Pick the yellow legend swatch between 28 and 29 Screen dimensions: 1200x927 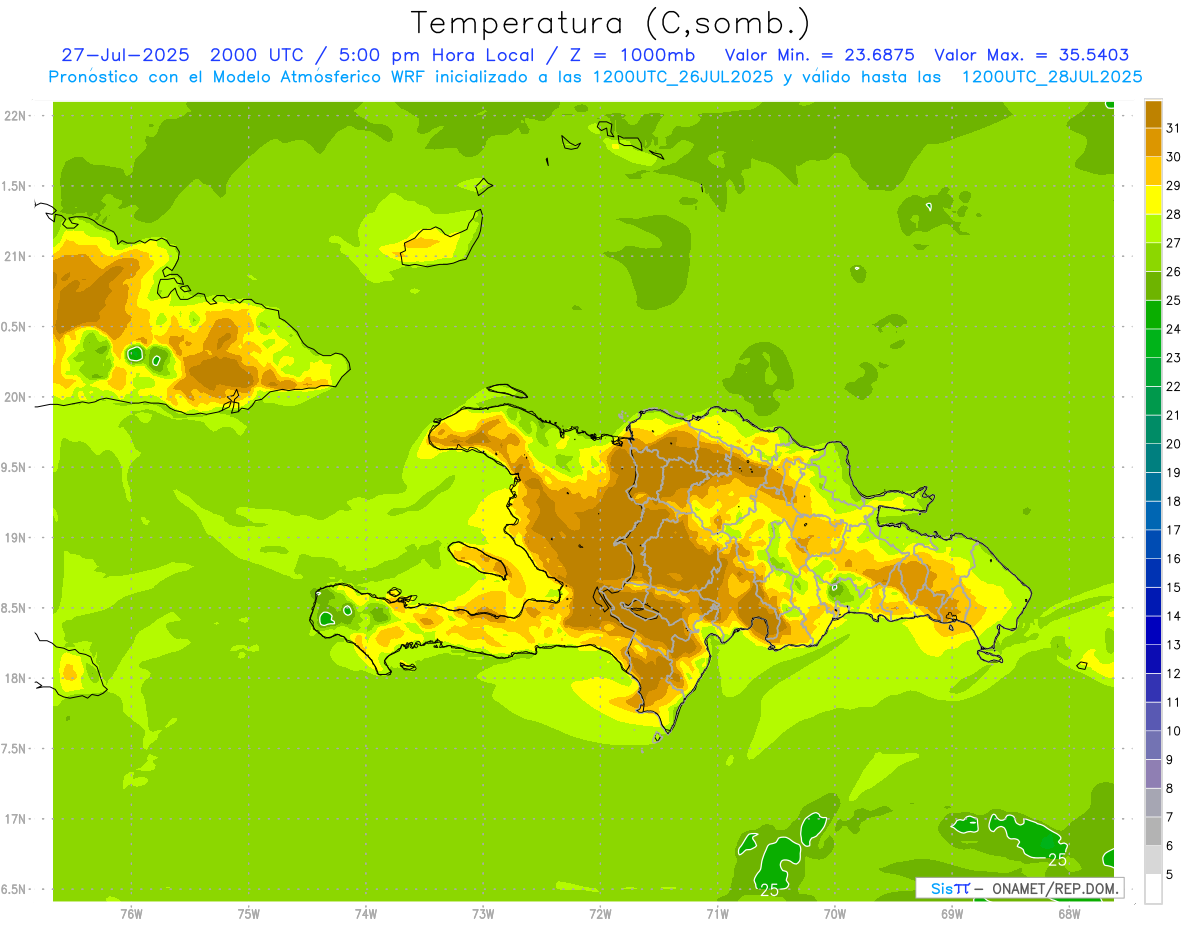click(1153, 200)
